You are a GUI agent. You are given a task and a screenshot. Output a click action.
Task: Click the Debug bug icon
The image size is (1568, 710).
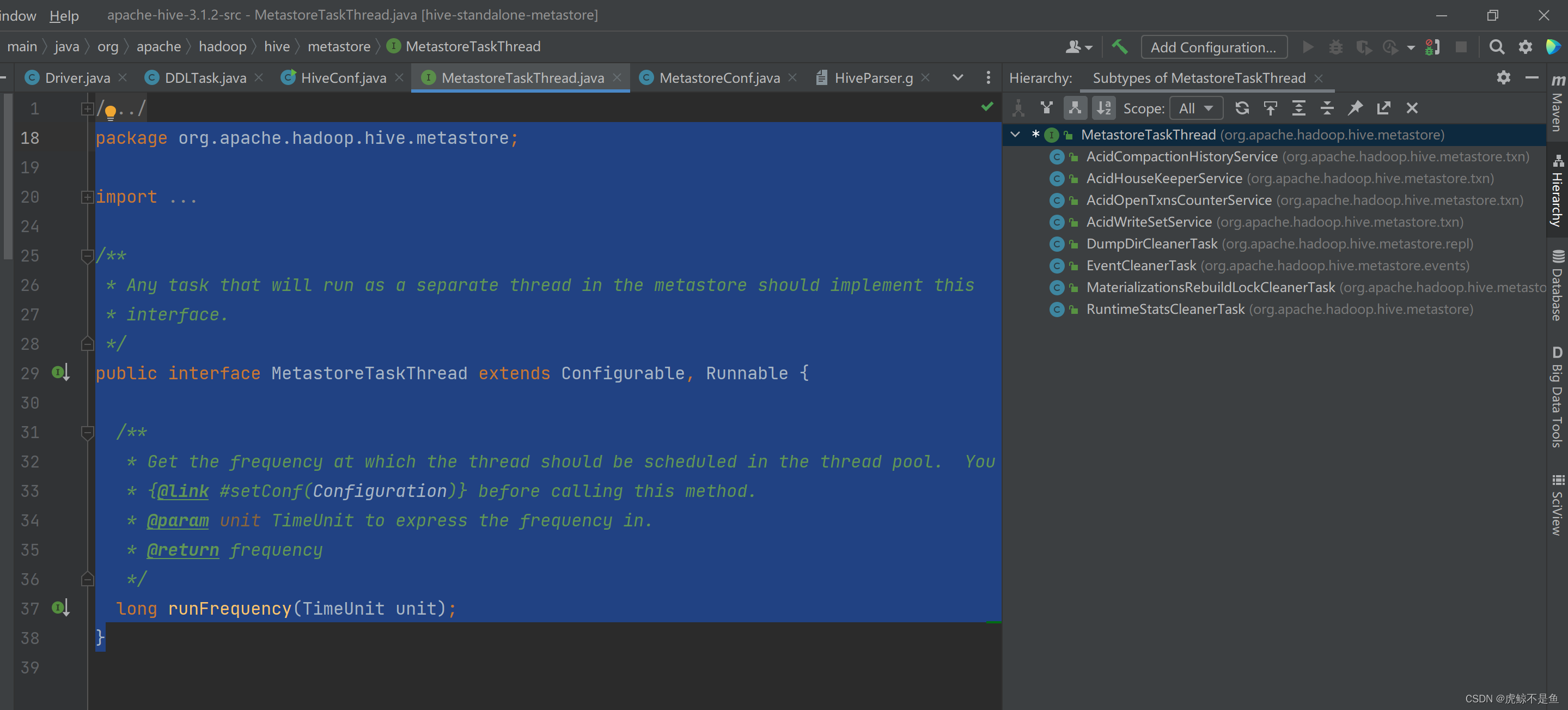[x=1335, y=47]
